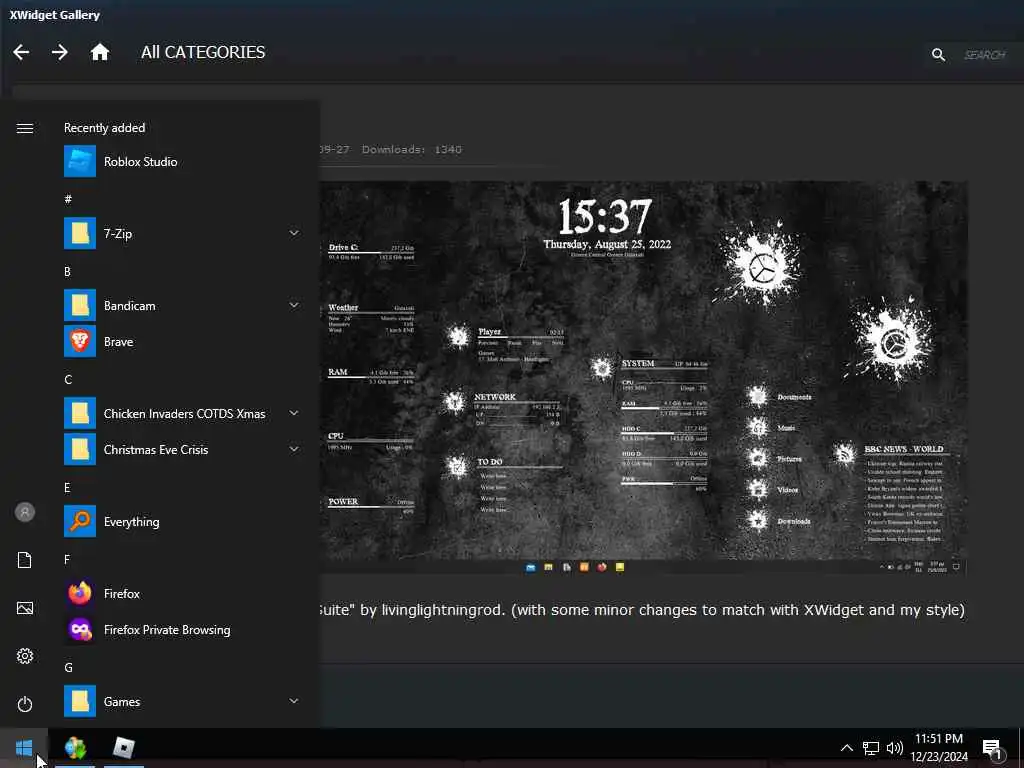Click the widget preview screenshot image

(x=643, y=378)
